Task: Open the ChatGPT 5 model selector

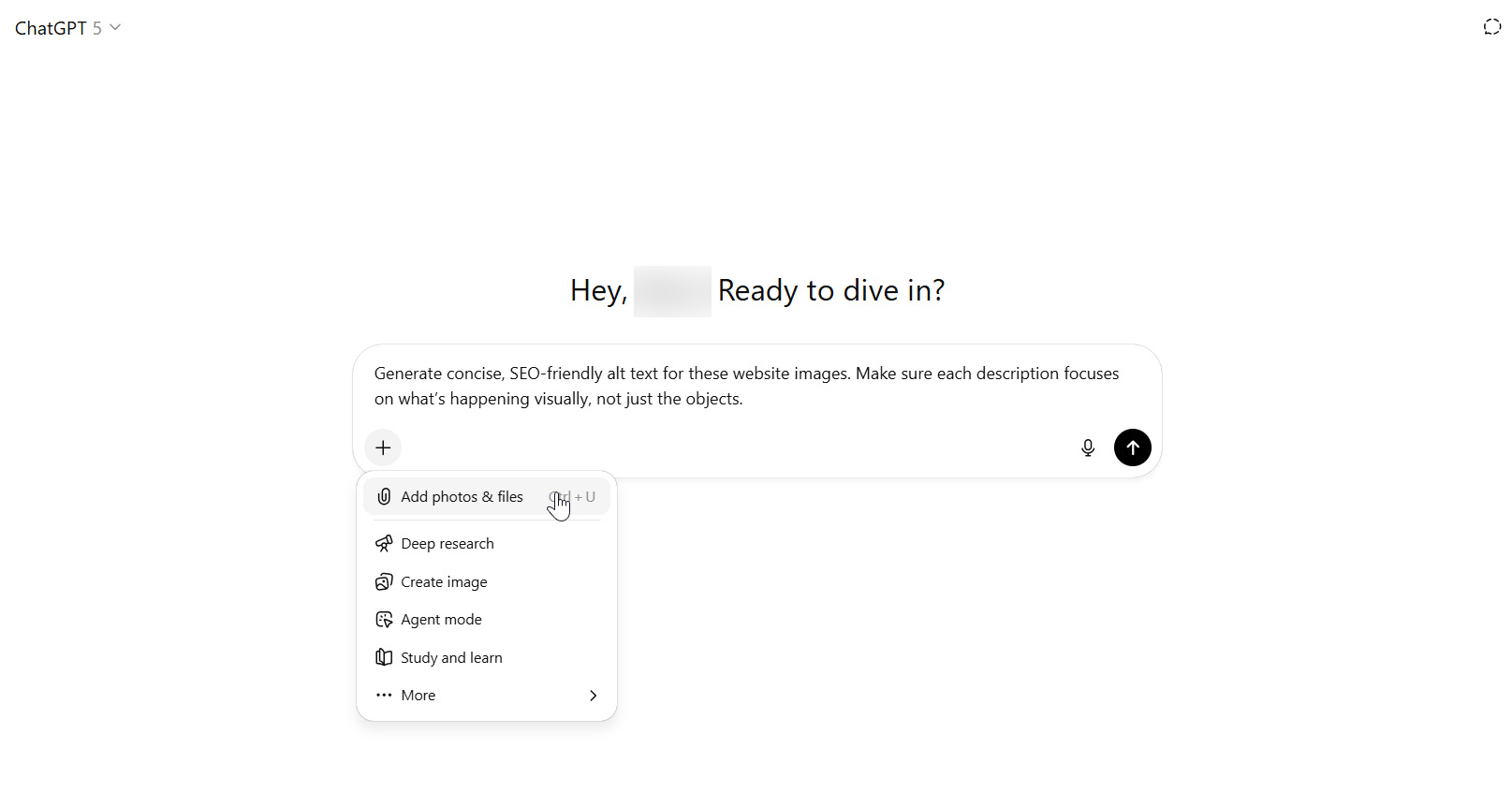Action: 58,28
